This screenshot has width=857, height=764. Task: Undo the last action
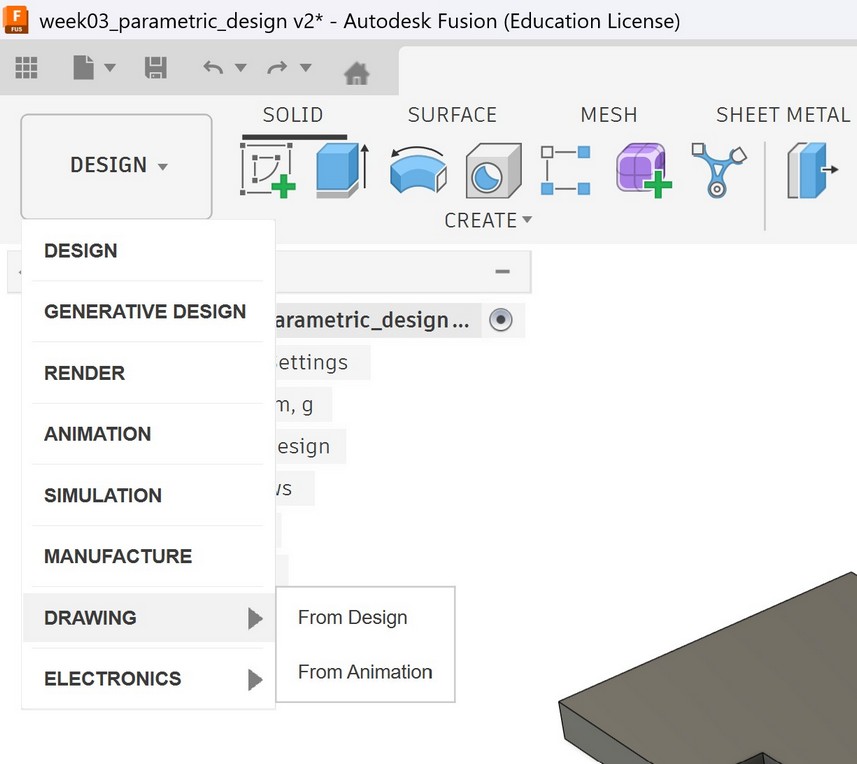(x=213, y=68)
